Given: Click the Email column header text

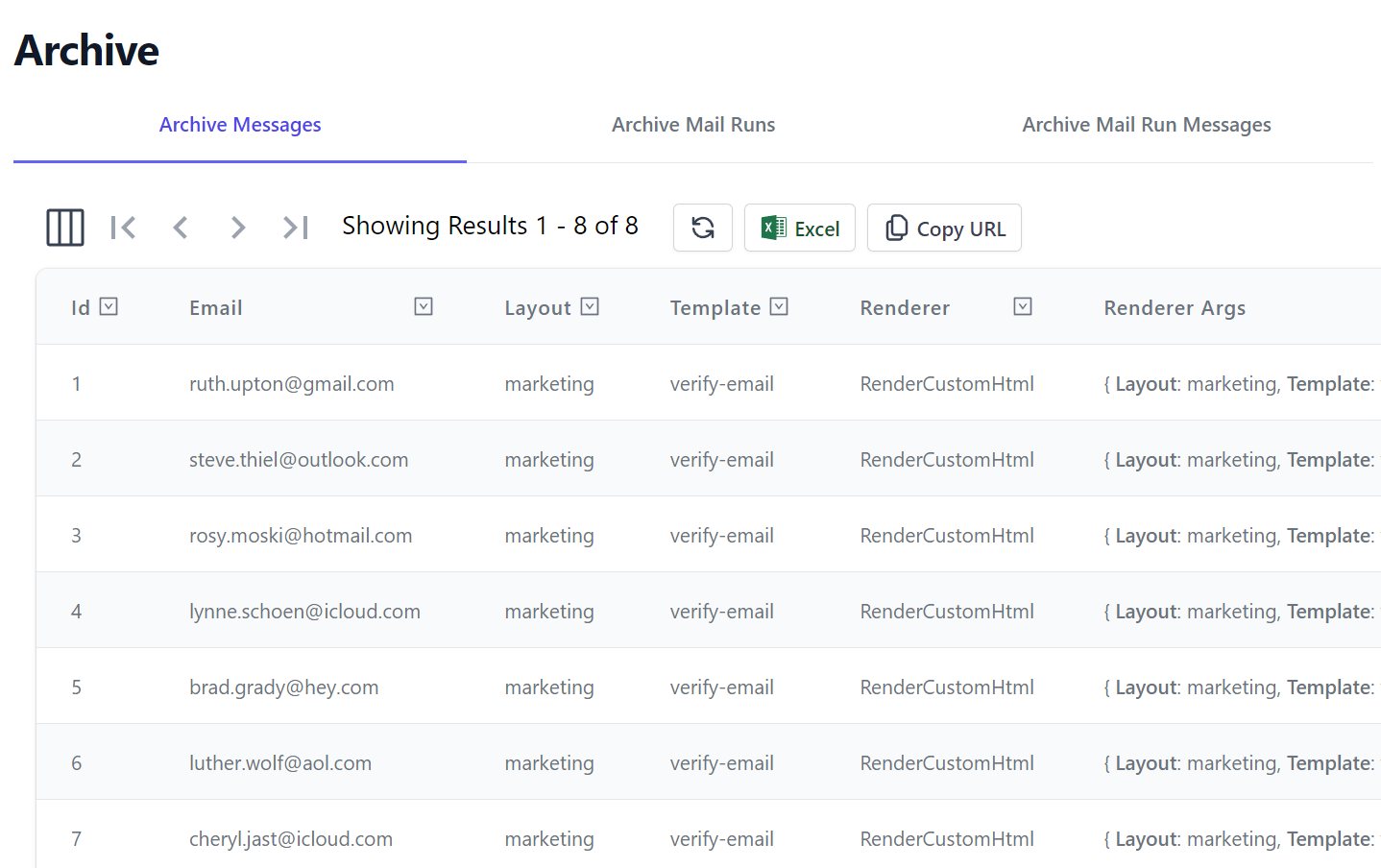Looking at the screenshot, I should [216, 308].
